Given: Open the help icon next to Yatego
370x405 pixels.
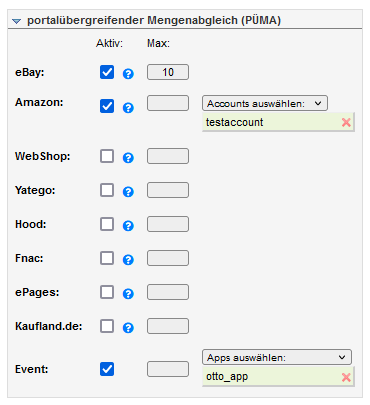Looking at the screenshot, I should coord(128,192).
